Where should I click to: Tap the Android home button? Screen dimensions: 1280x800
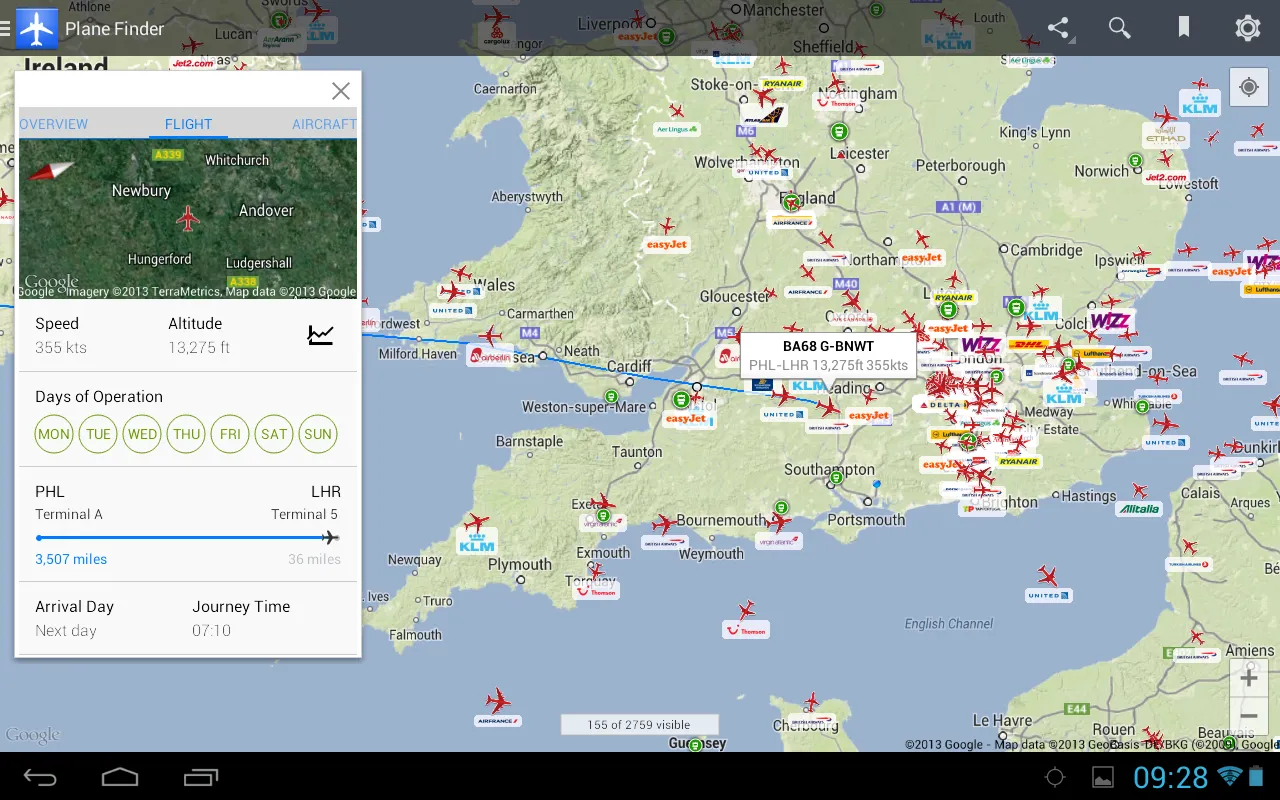click(120, 777)
